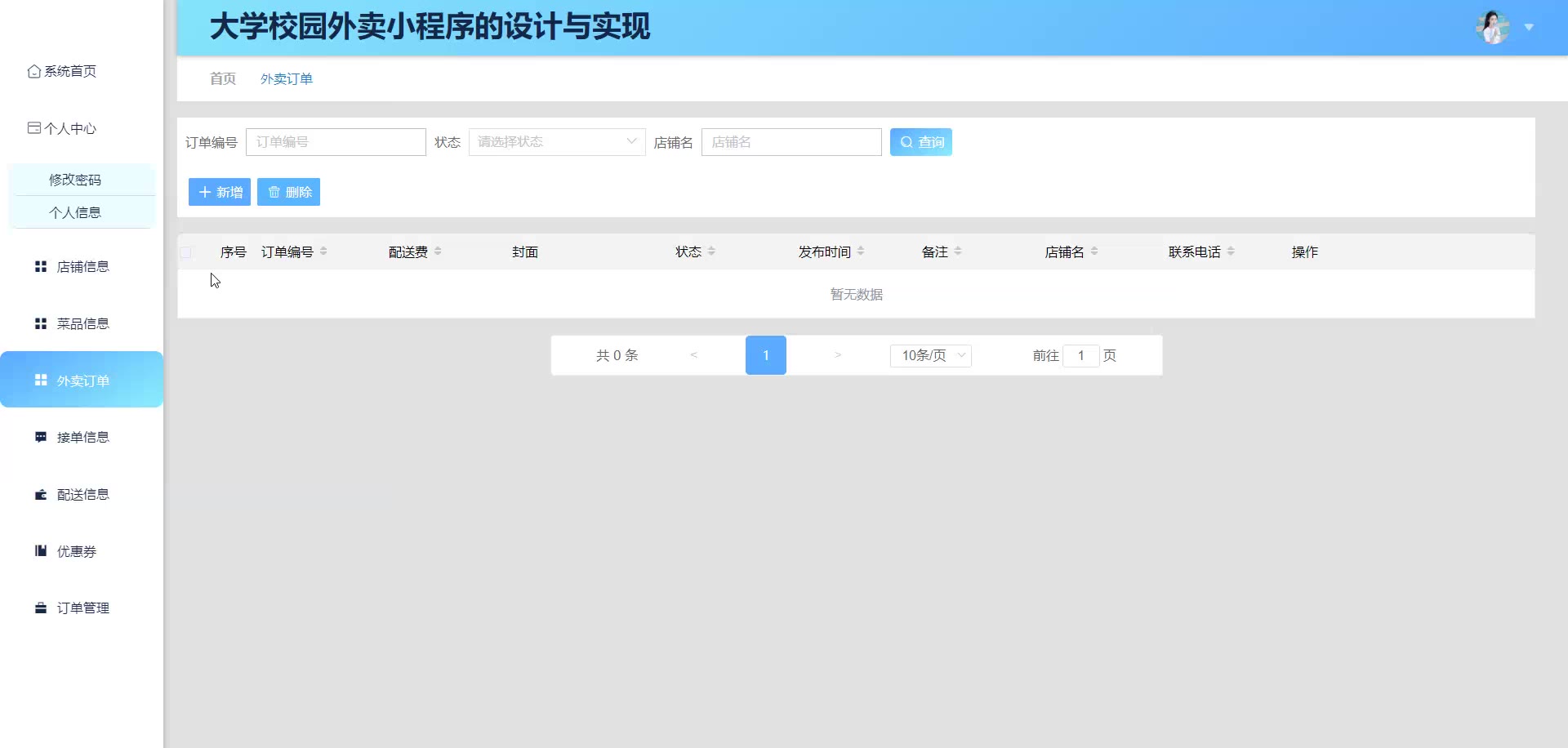Click the chat icon next to 接单信息
Image resolution: width=1568 pixels, height=748 pixels.
[41, 437]
